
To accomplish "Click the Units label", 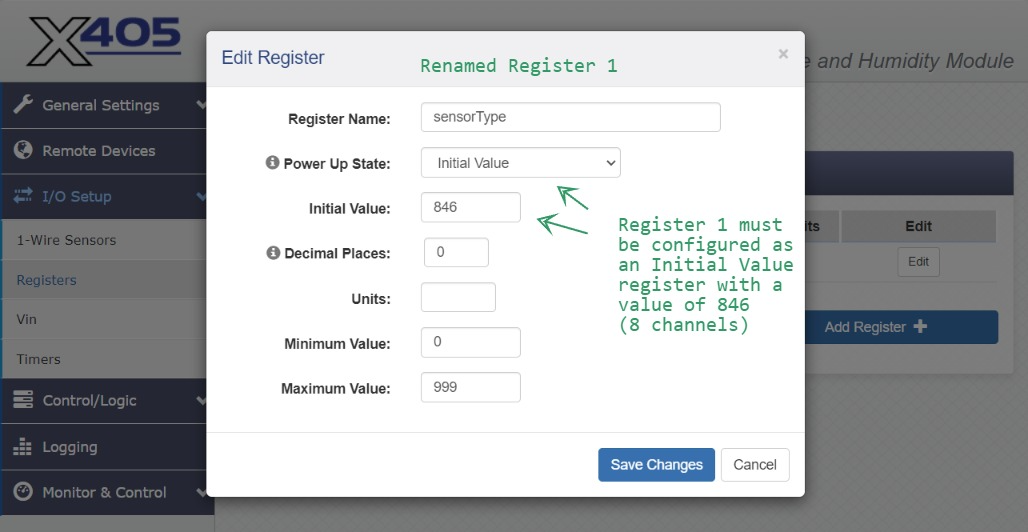I will pyautogui.click(x=371, y=299).
